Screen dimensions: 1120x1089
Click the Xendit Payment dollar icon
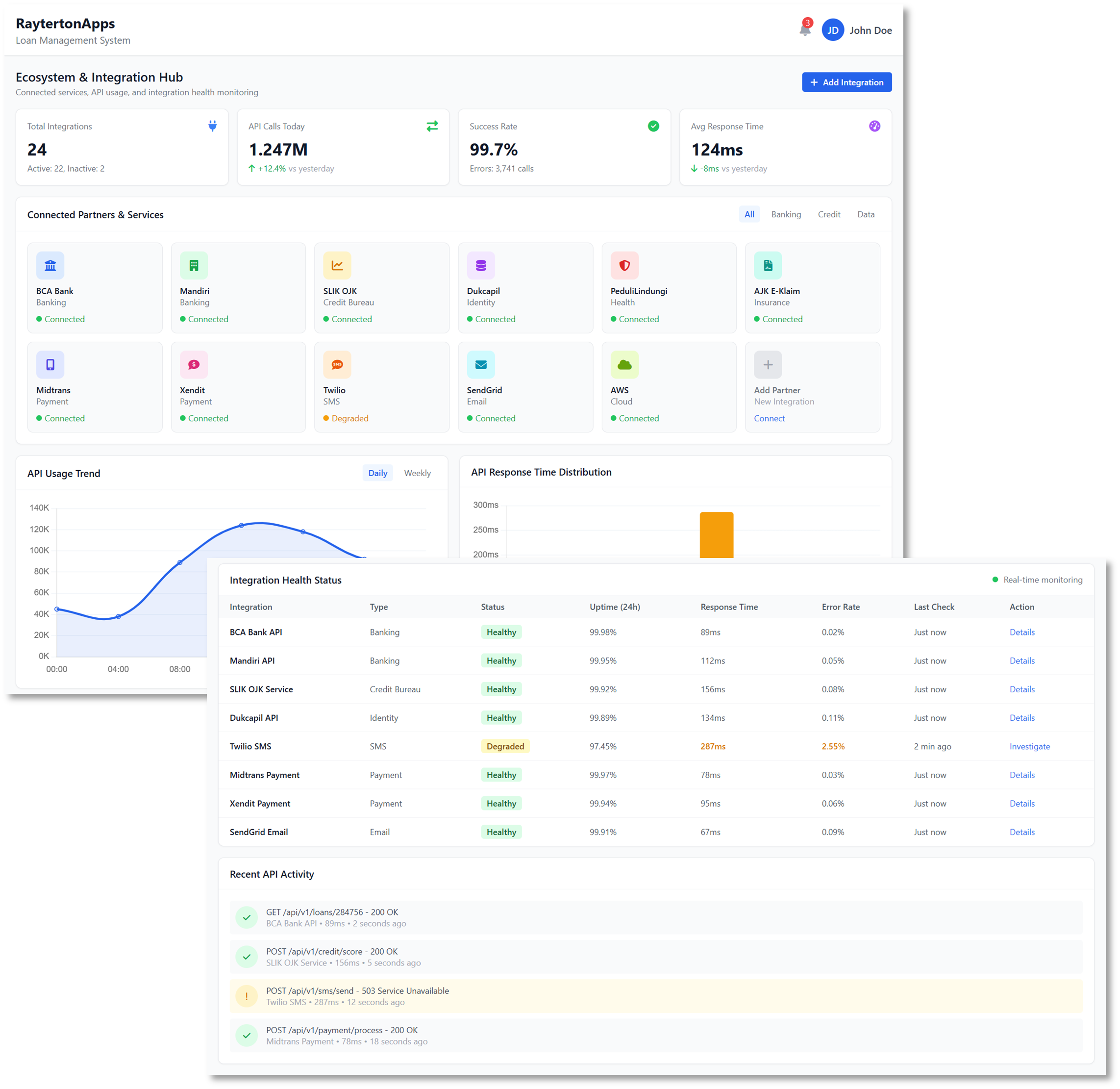(x=194, y=364)
